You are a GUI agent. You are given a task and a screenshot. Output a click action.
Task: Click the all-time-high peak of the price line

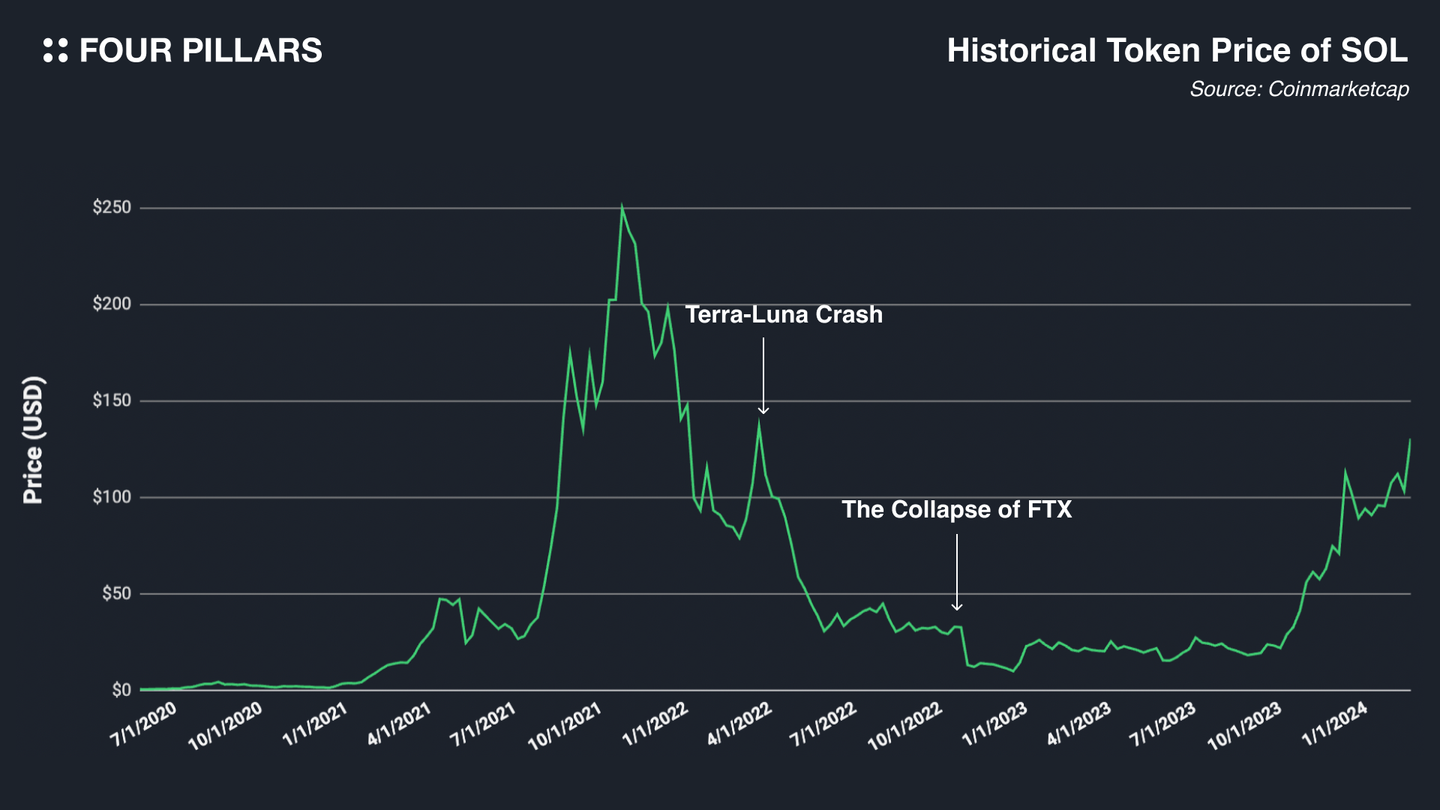pos(622,207)
